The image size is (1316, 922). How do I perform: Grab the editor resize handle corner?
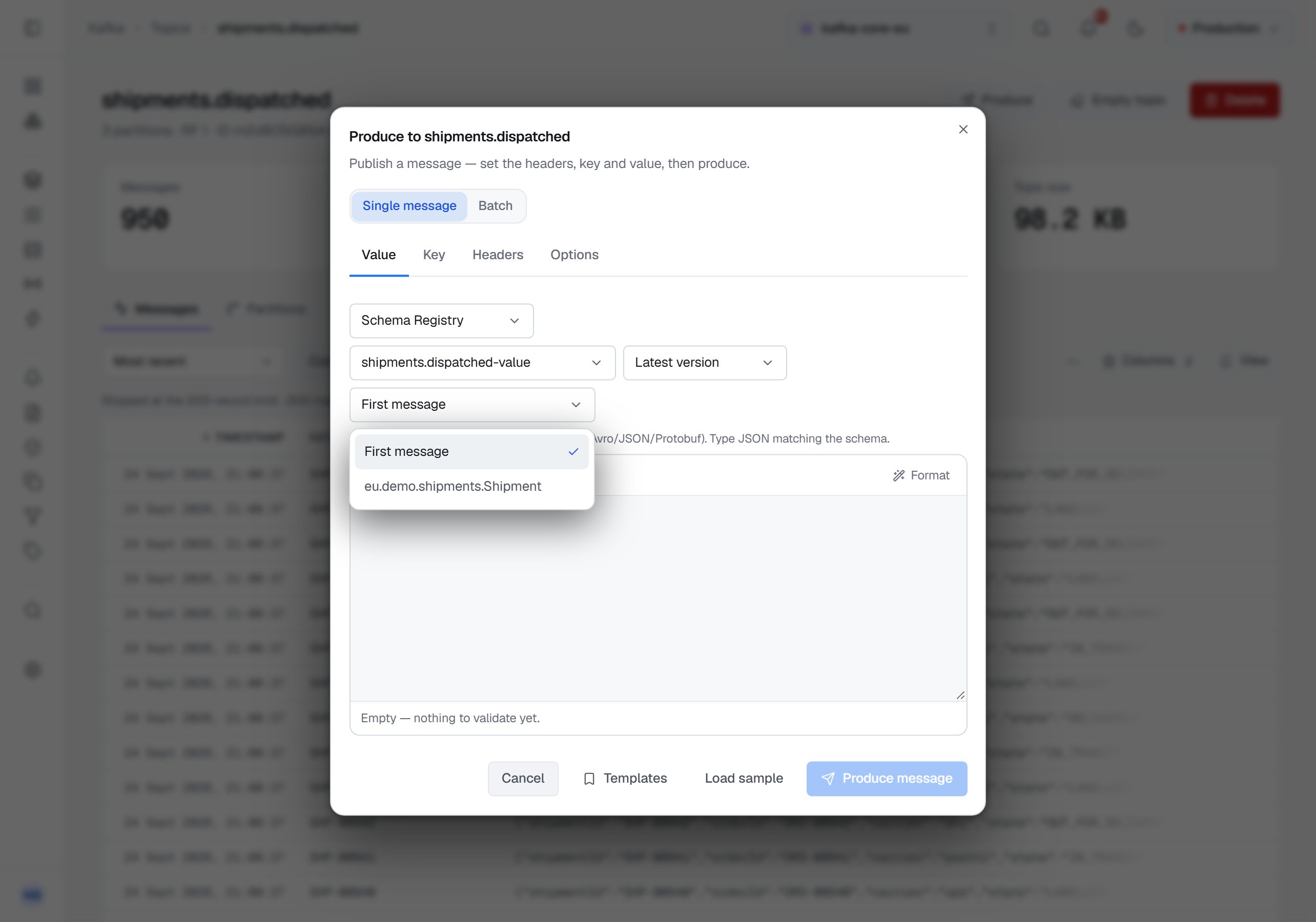(x=961, y=695)
